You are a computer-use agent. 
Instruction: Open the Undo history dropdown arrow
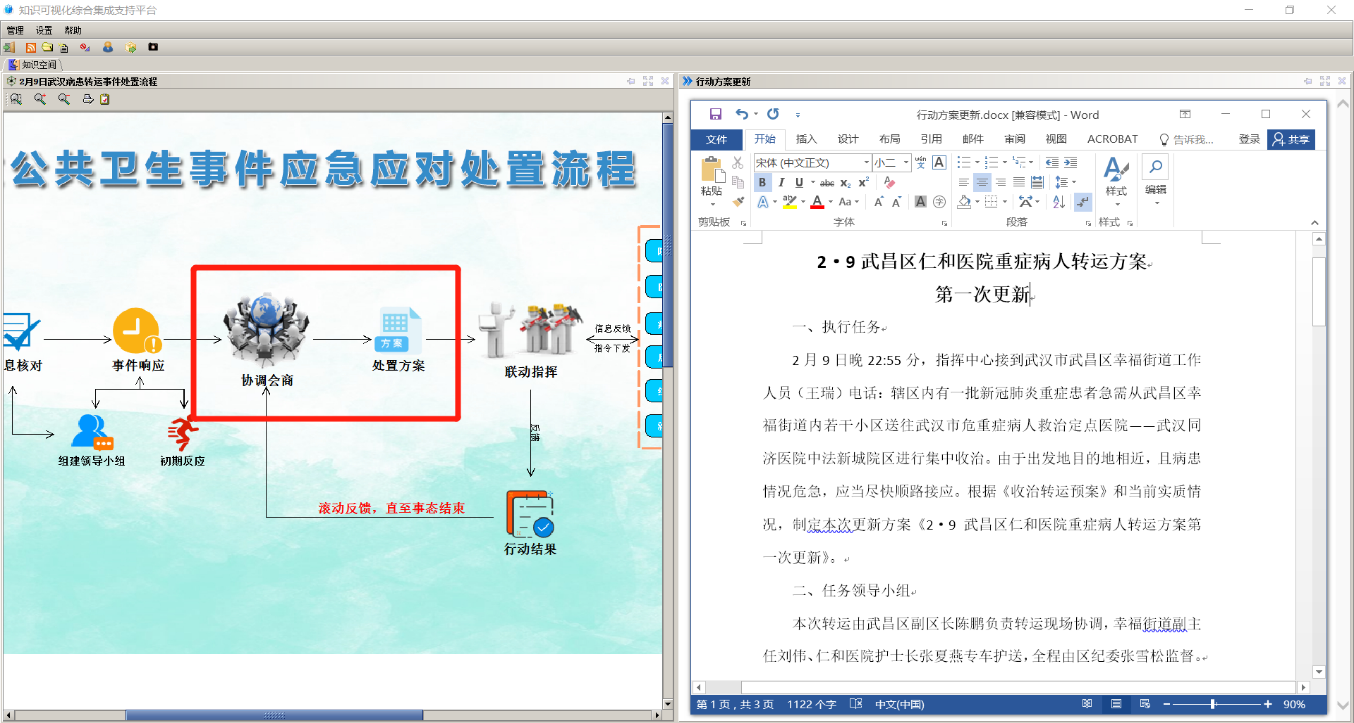click(x=756, y=114)
